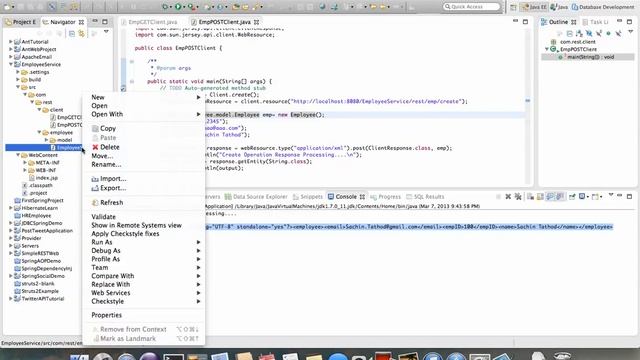The image size is (640, 360).
Task: Switch to SQL Results tab
Action: 425,197
